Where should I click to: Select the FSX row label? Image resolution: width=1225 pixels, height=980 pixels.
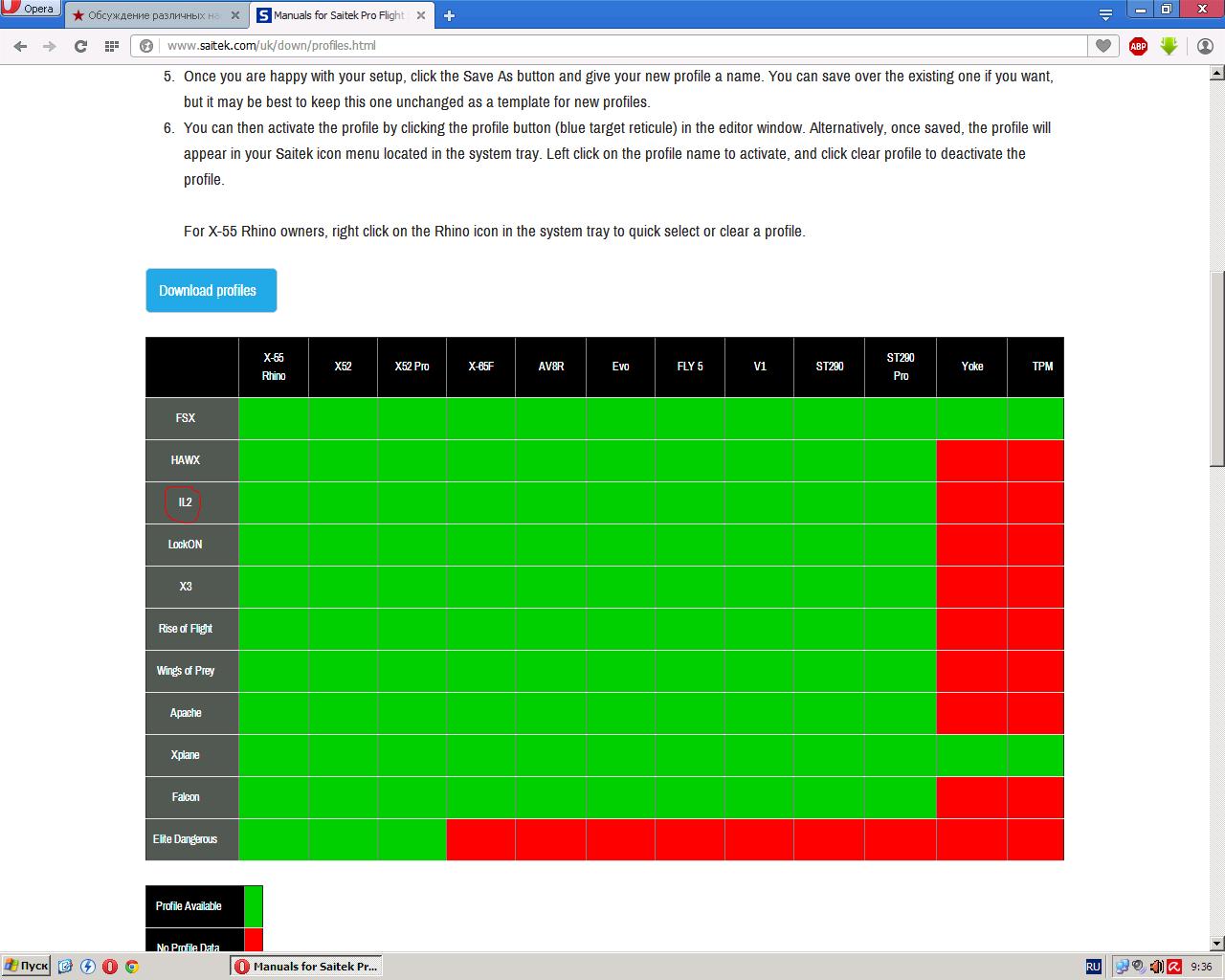(x=191, y=418)
